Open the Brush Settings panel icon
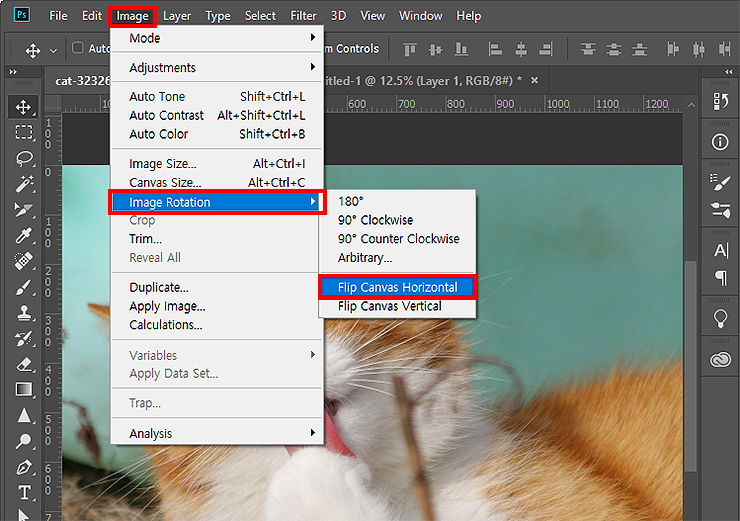Screen dimensions: 740x521 (x=720, y=182)
